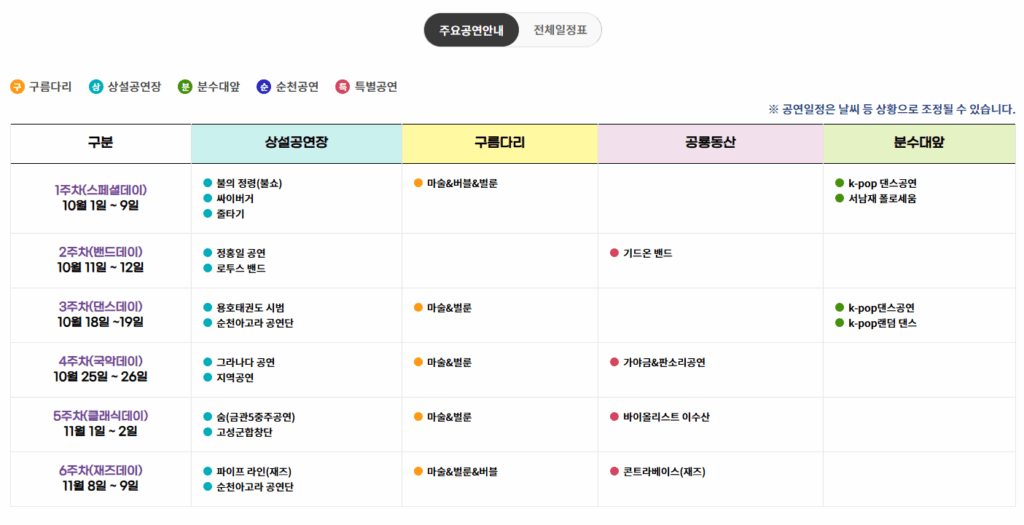The height and width of the screenshot is (525, 1024).
Task: Click the teal bullet beside 불의 정령(불쇼)
Action: (207, 183)
